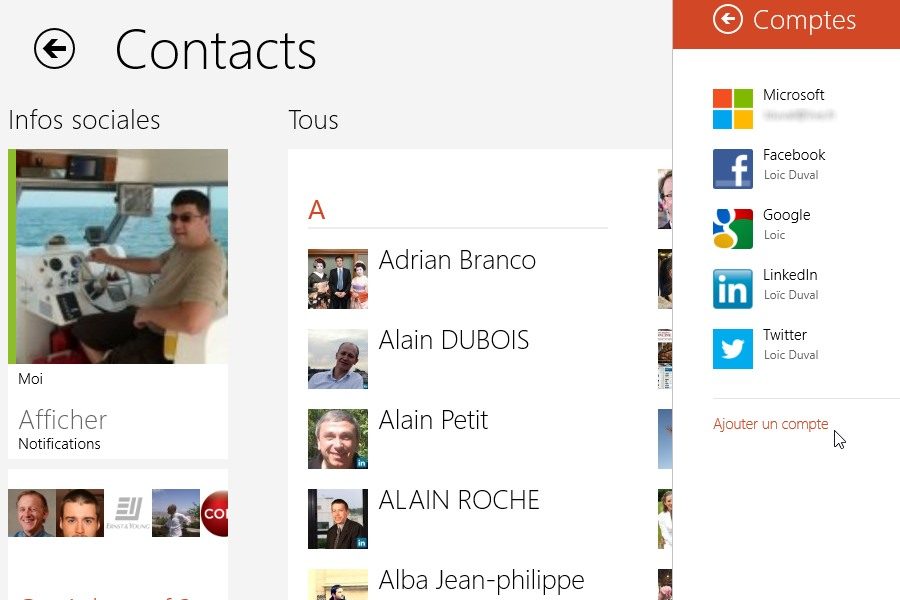Go back using the Contacts back arrow
Screen dimensions: 900x600
[55, 49]
